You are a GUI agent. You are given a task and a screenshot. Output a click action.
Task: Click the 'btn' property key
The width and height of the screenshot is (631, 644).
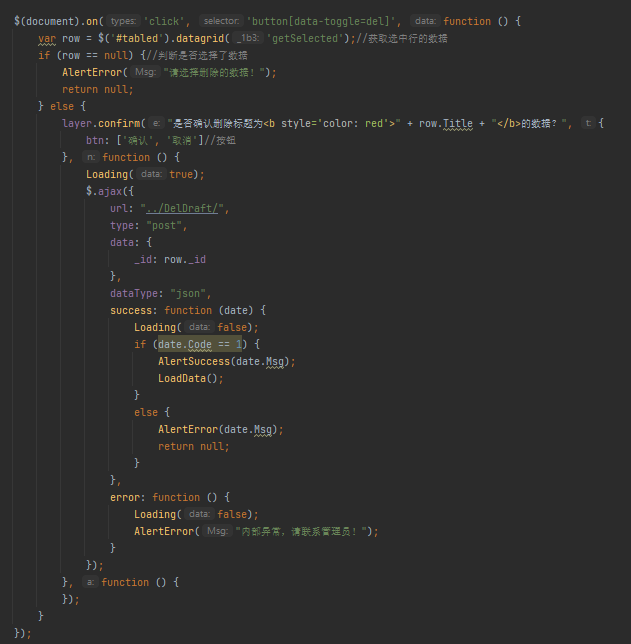pyautogui.click(x=95, y=140)
